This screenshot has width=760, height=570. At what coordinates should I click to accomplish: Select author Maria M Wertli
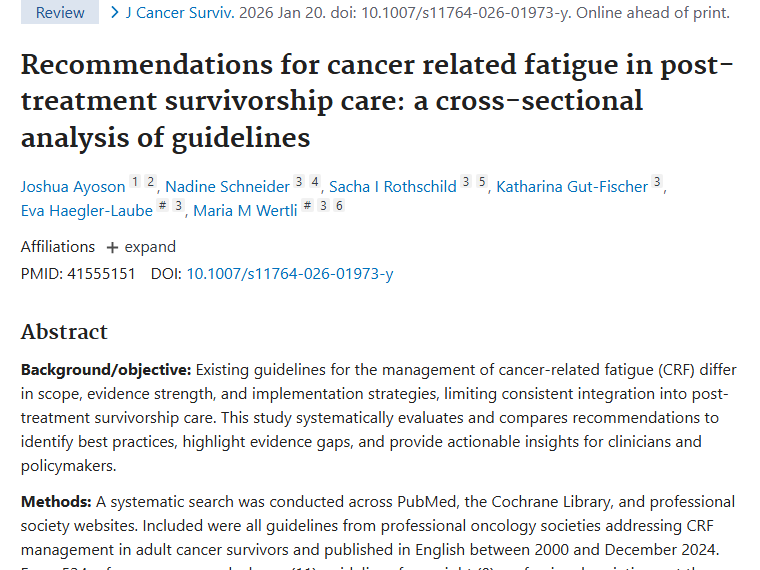[x=245, y=210]
